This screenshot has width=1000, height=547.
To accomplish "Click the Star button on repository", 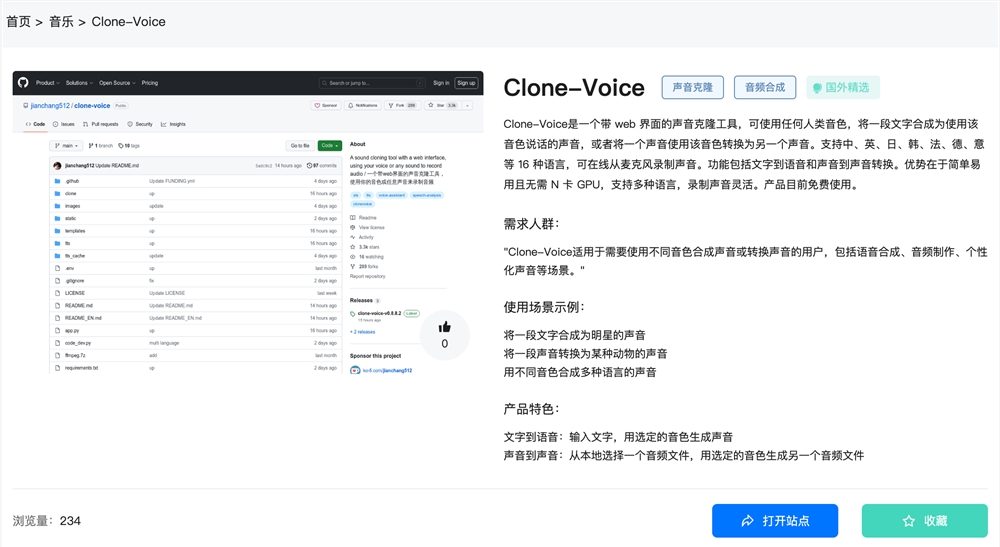I will point(443,105).
